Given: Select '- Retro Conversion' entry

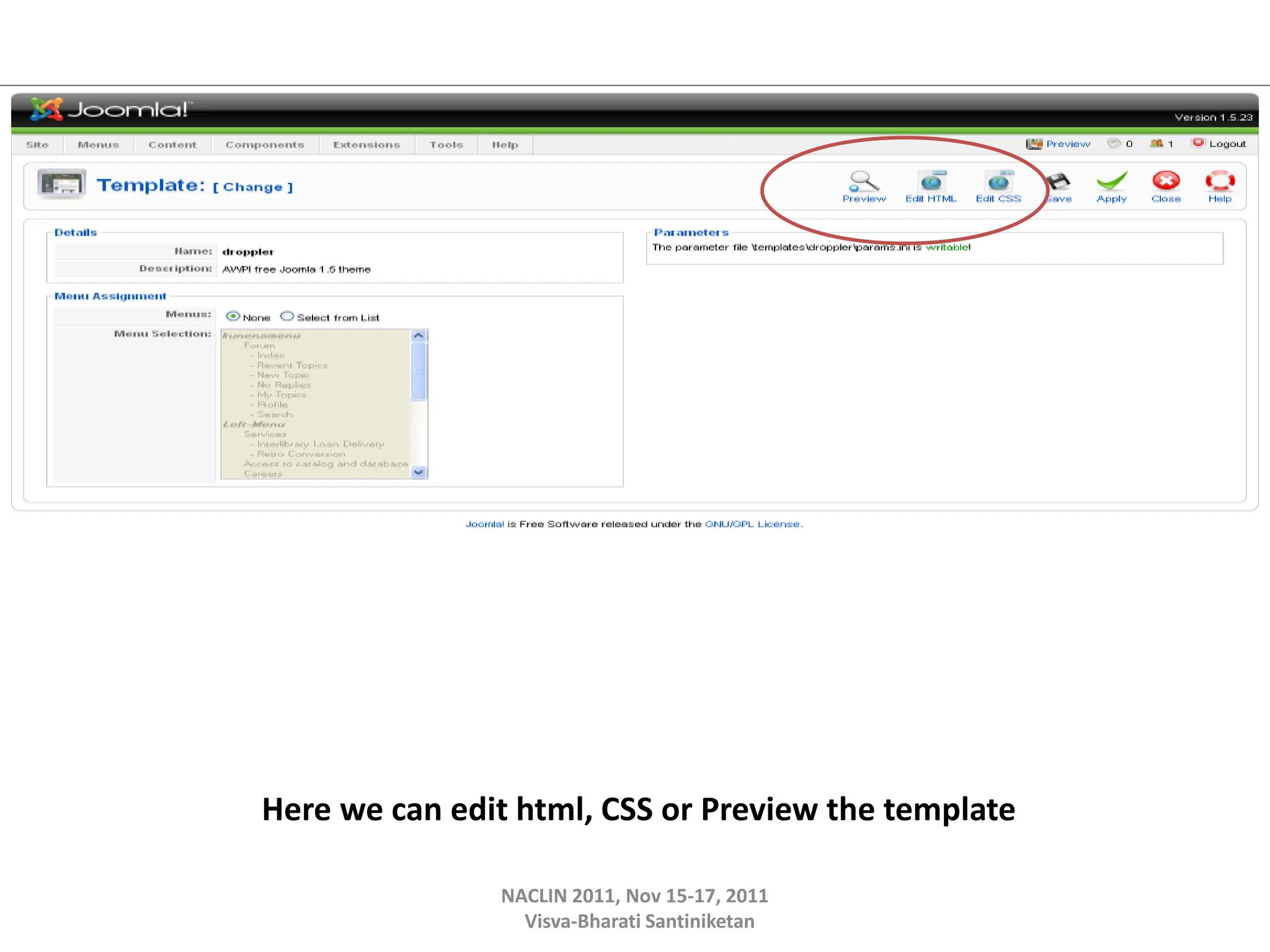Looking at the screenshot, I should [298, 454].
